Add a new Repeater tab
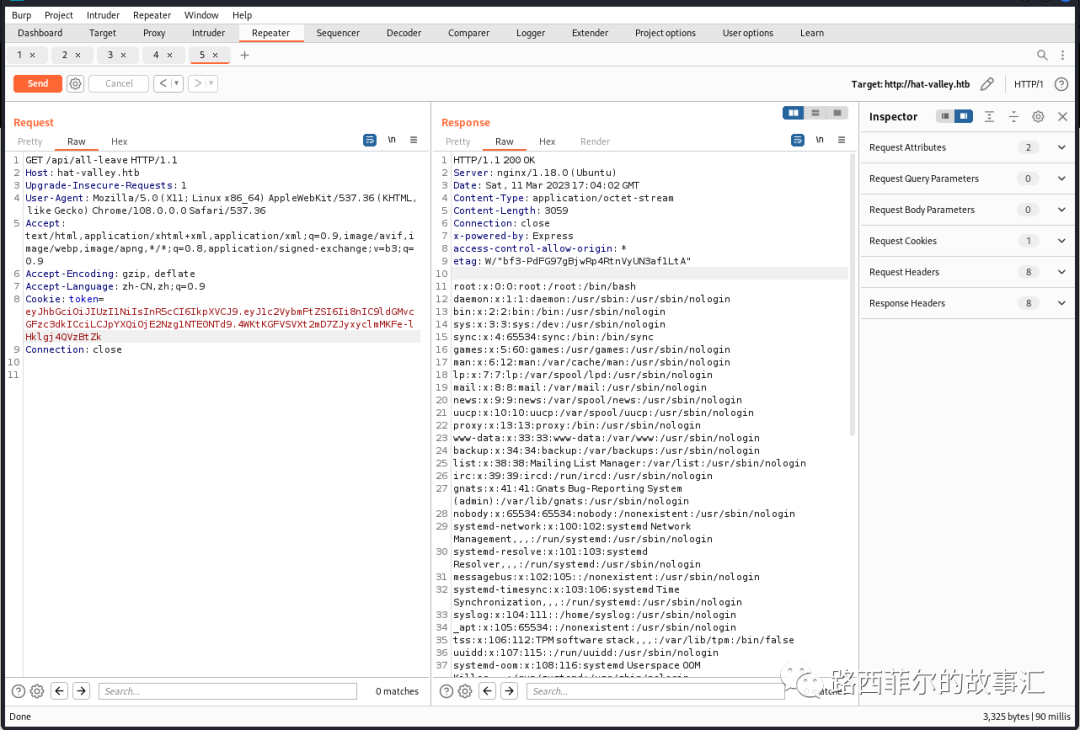The image size is (1080, 730). tap(245, 55)
